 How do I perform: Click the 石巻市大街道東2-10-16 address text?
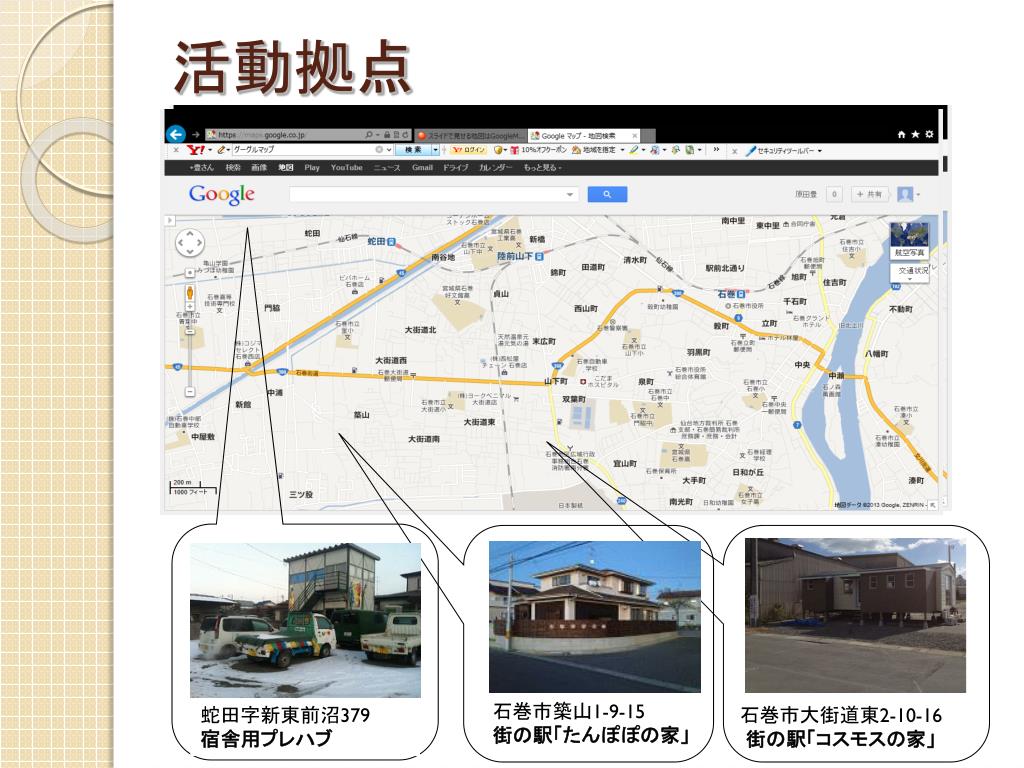coord(841,715)
